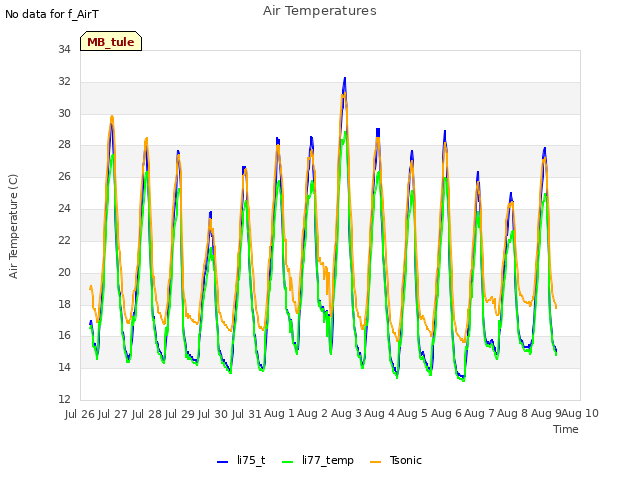Click the Aug 8 x-axis tick label
The image size is (640, 480).
coord(513,413)
